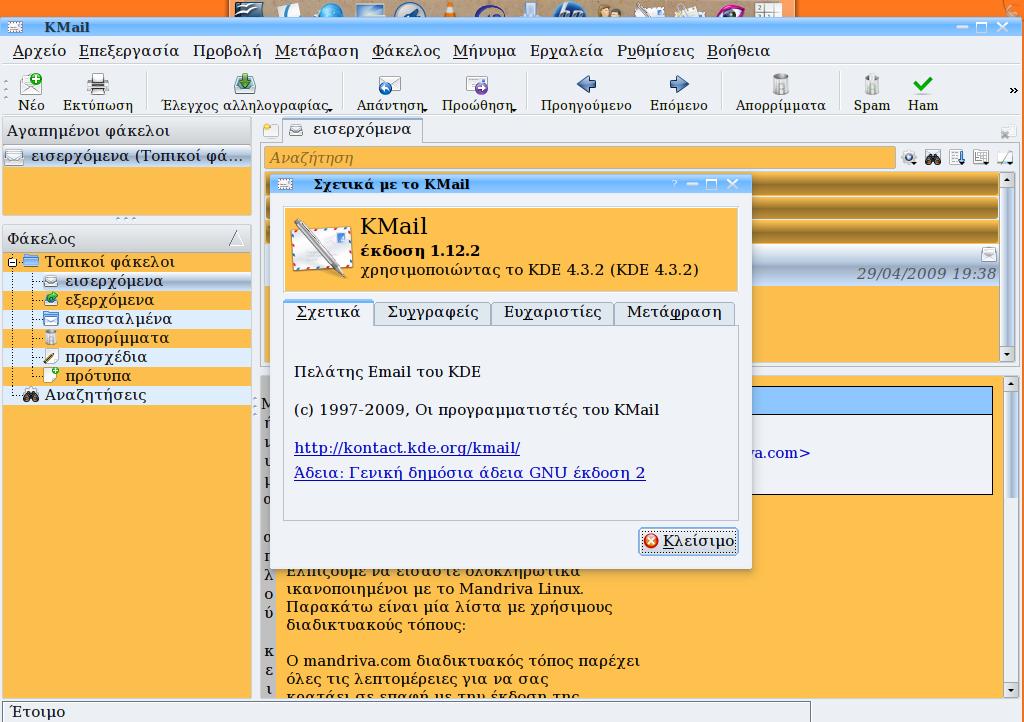Click message list scrollbar up arrow
Viewport: 1024px width, 722px height.
pyautogui.click(x=1006, y=179)
